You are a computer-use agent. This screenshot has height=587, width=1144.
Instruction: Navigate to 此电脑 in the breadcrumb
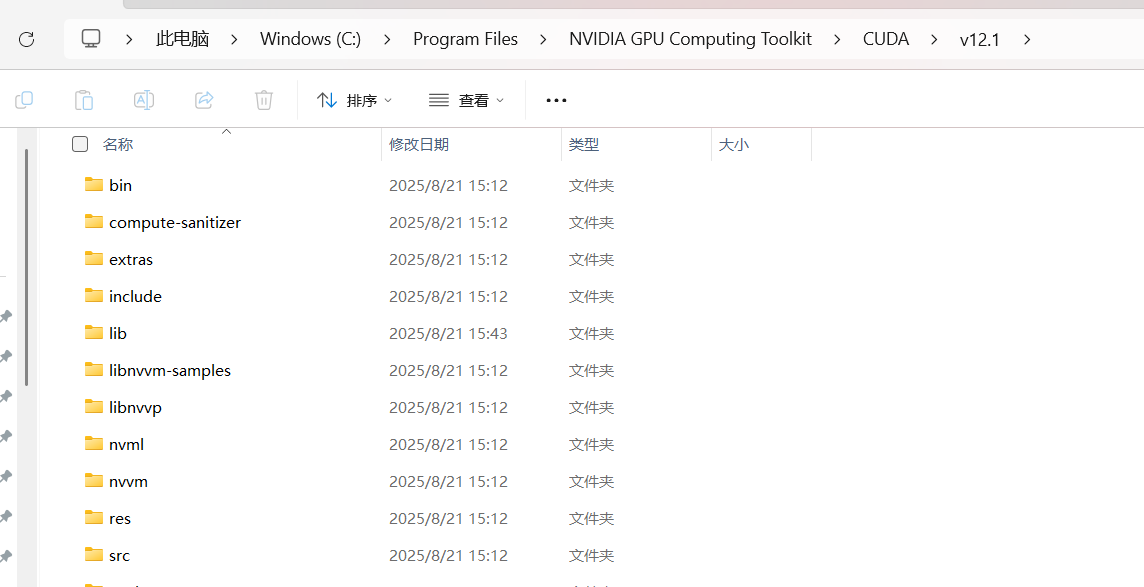click(x=182, y=39)
